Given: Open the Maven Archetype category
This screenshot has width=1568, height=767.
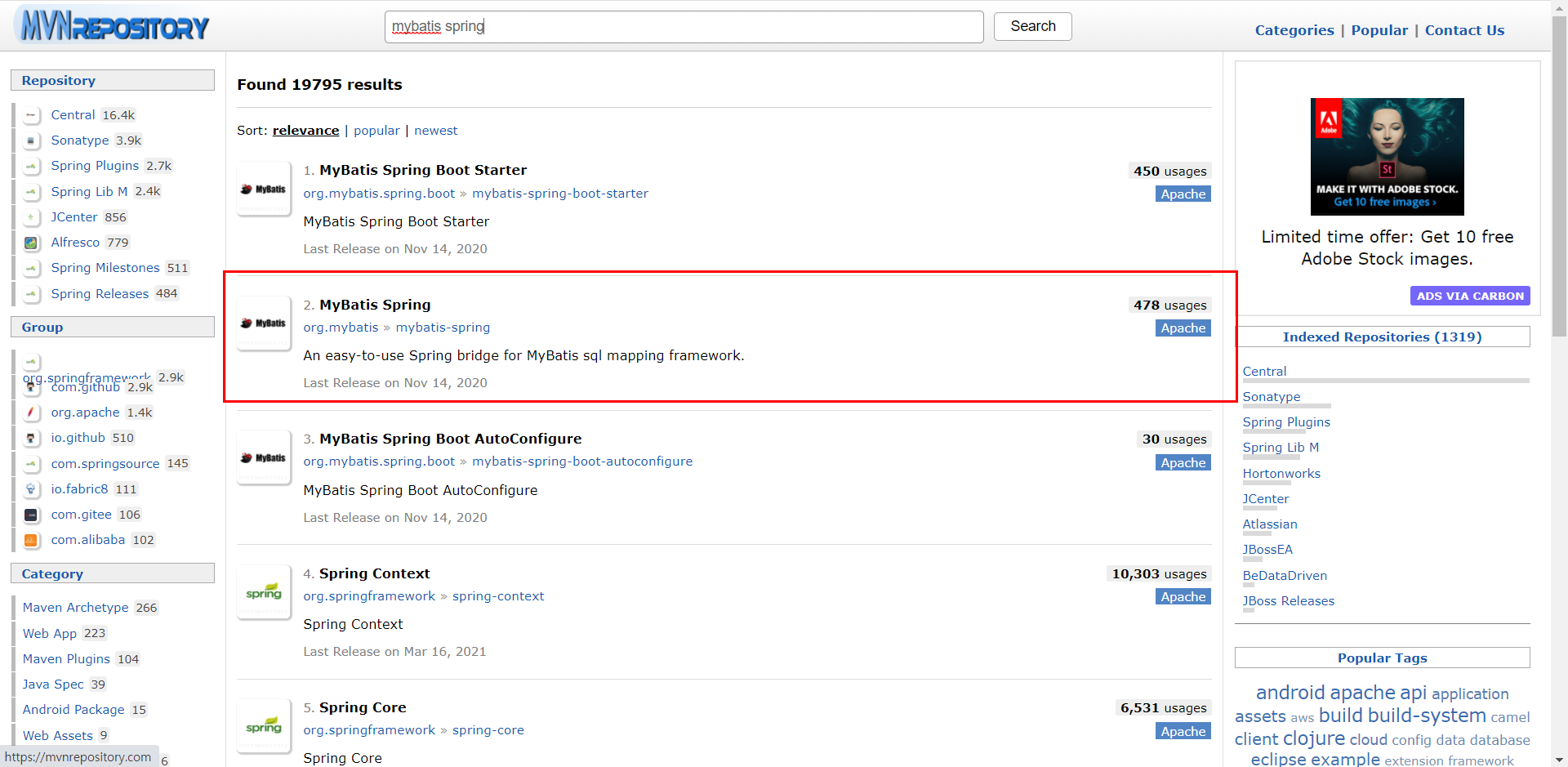Looking at the screenshot, I should [x=75, y=608].
